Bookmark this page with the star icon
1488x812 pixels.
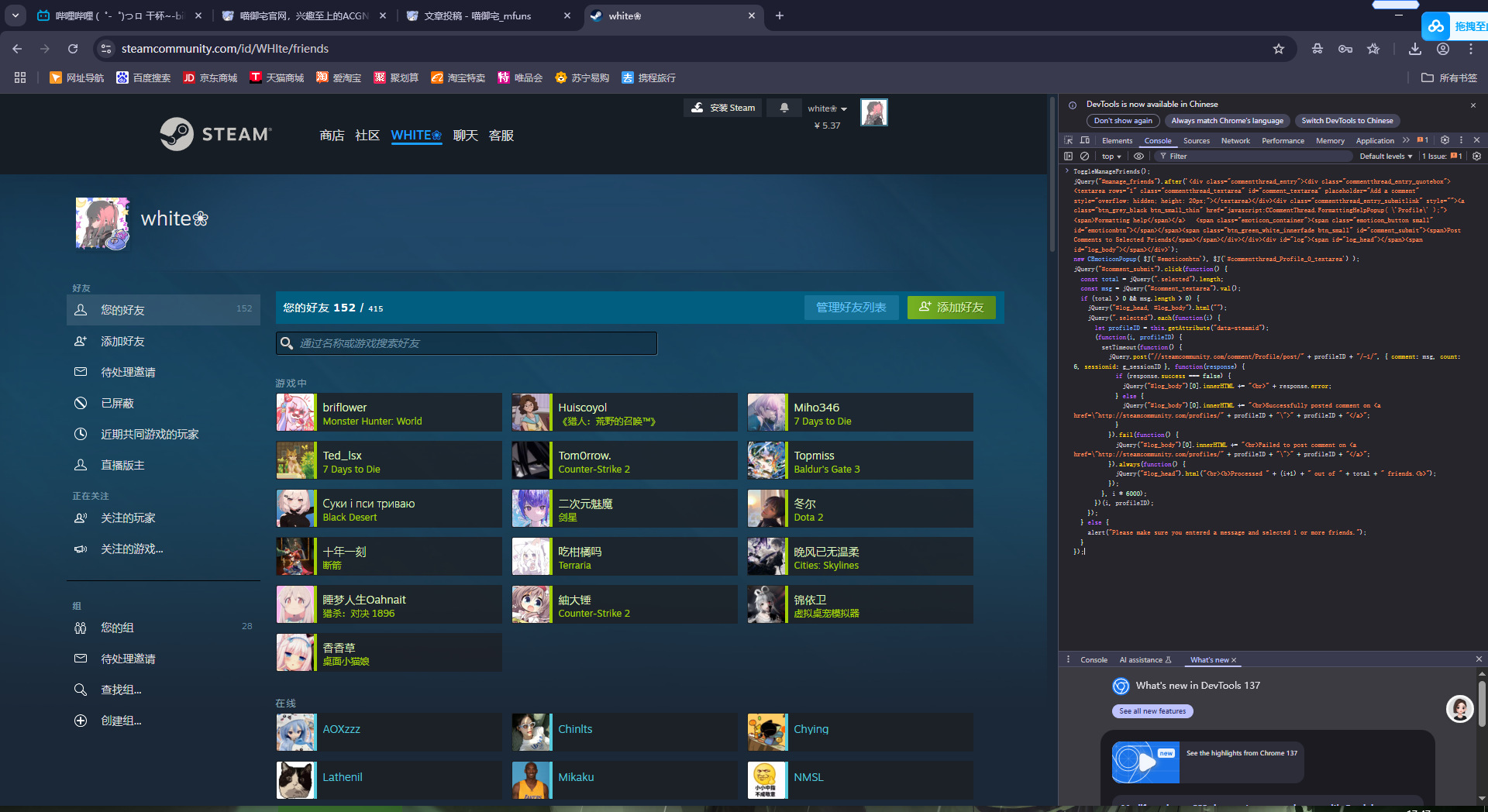pos(1279,49)
